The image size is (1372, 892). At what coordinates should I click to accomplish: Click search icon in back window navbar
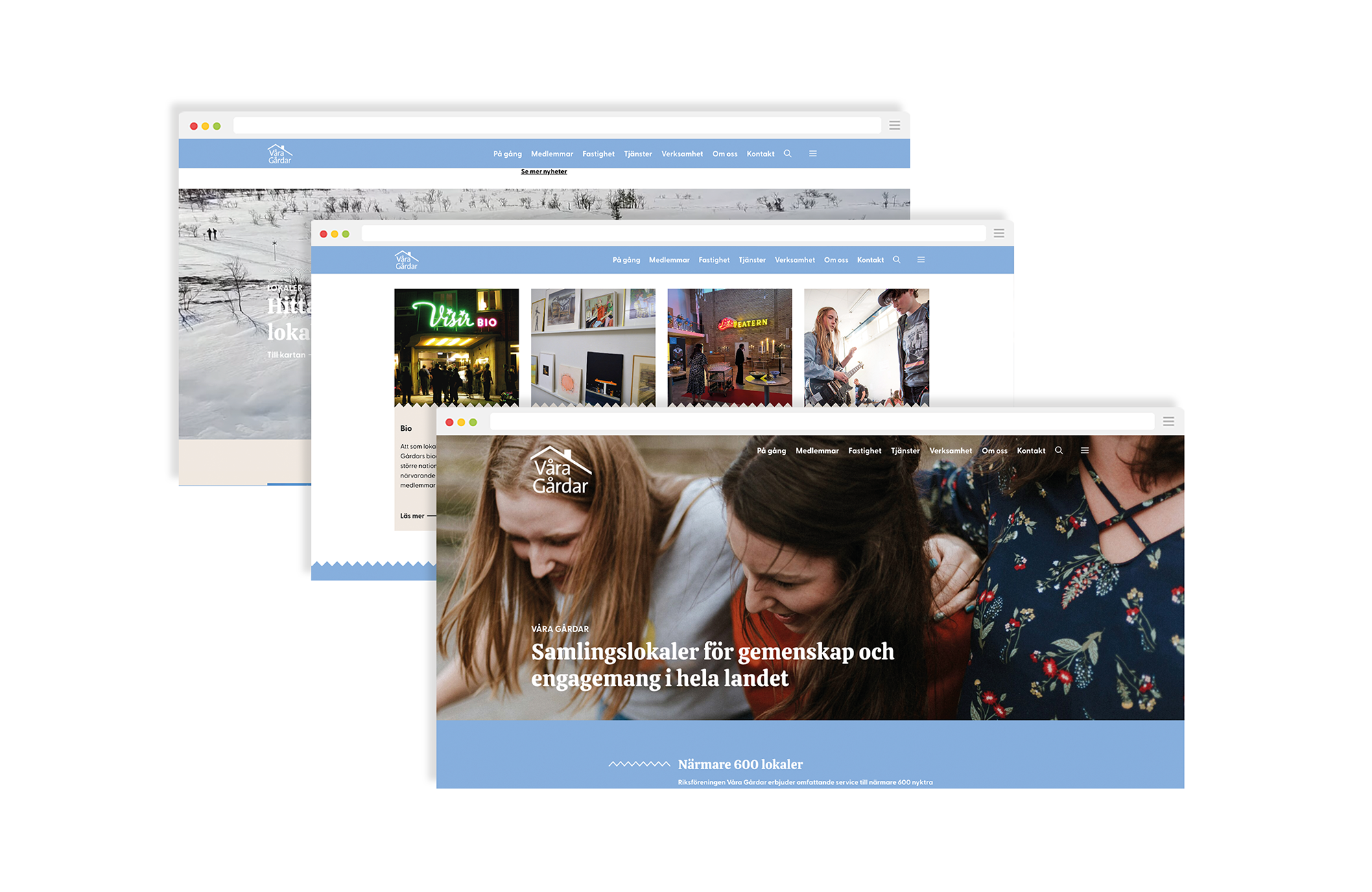pyautogui.click(x=788, y=154)
